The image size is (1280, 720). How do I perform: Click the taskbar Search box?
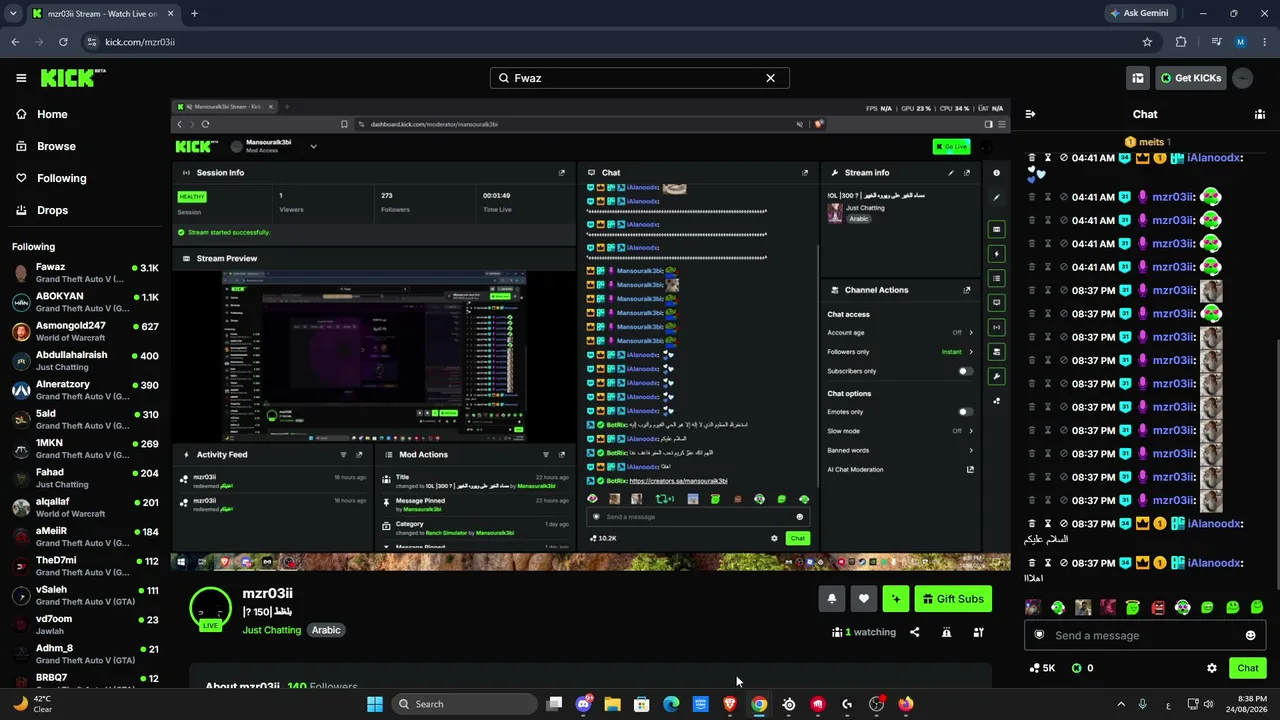click(x=464, y=704)
